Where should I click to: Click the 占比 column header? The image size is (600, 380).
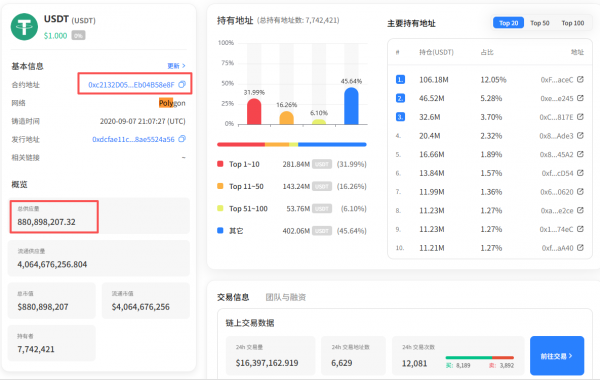(487, 52)
